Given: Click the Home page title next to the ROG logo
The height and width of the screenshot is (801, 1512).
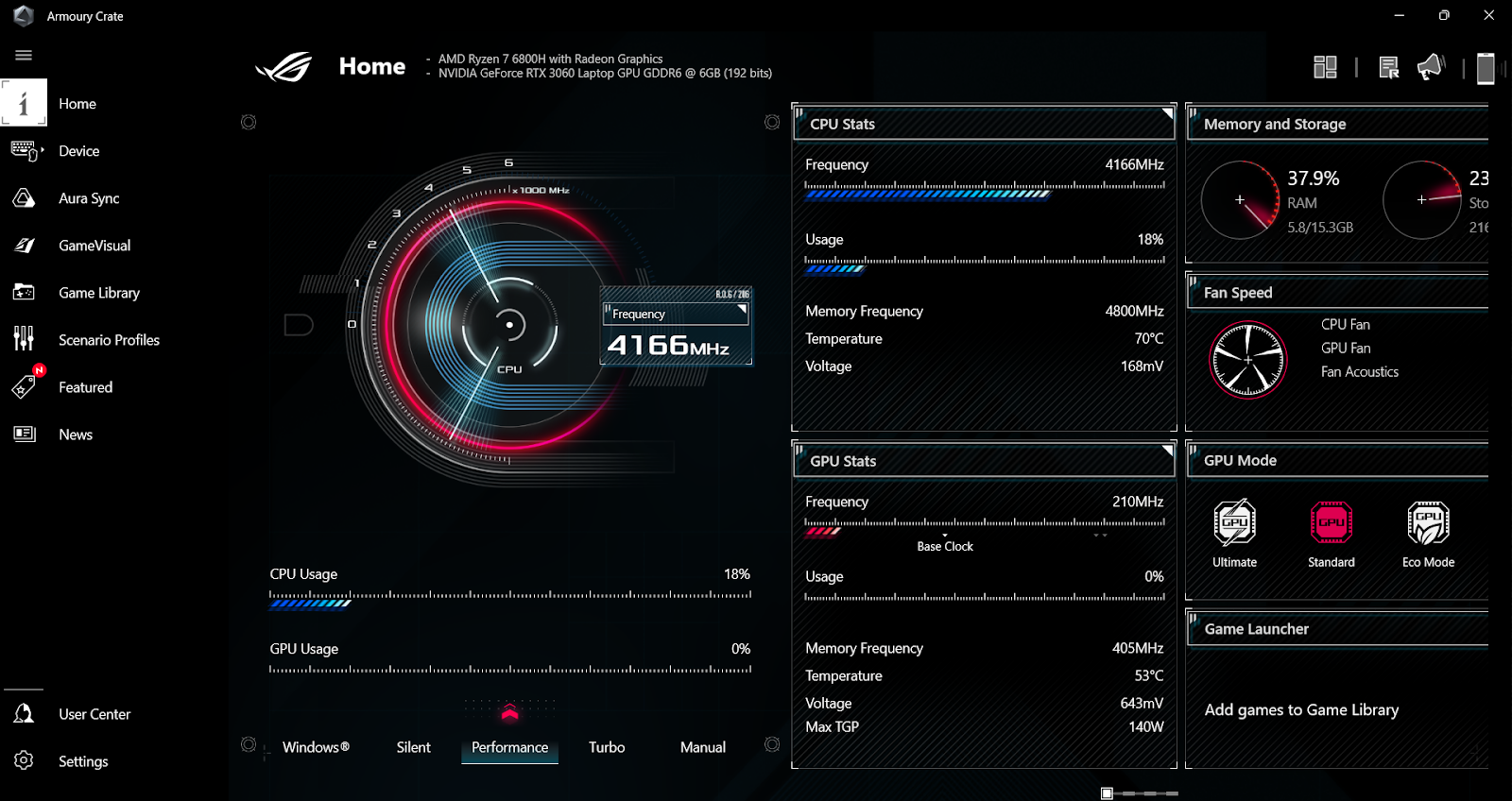Looking at the screenshot, I should (x=372, y=66).
